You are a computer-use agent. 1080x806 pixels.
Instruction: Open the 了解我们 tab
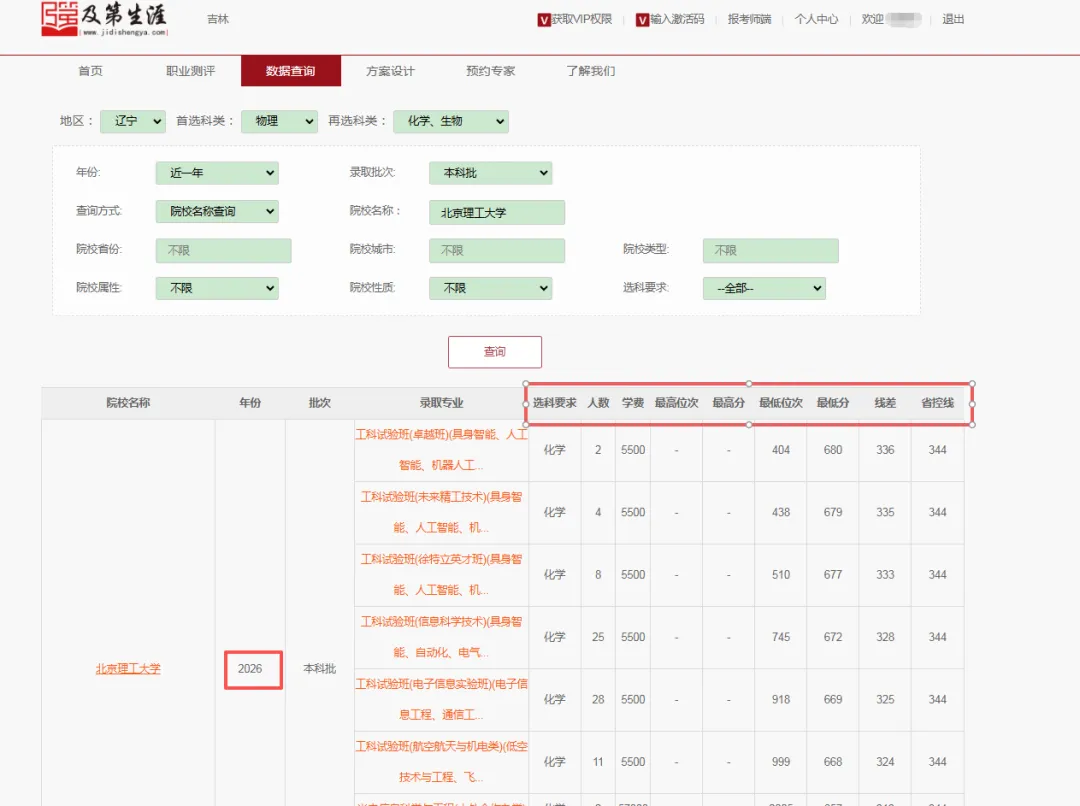590,71
